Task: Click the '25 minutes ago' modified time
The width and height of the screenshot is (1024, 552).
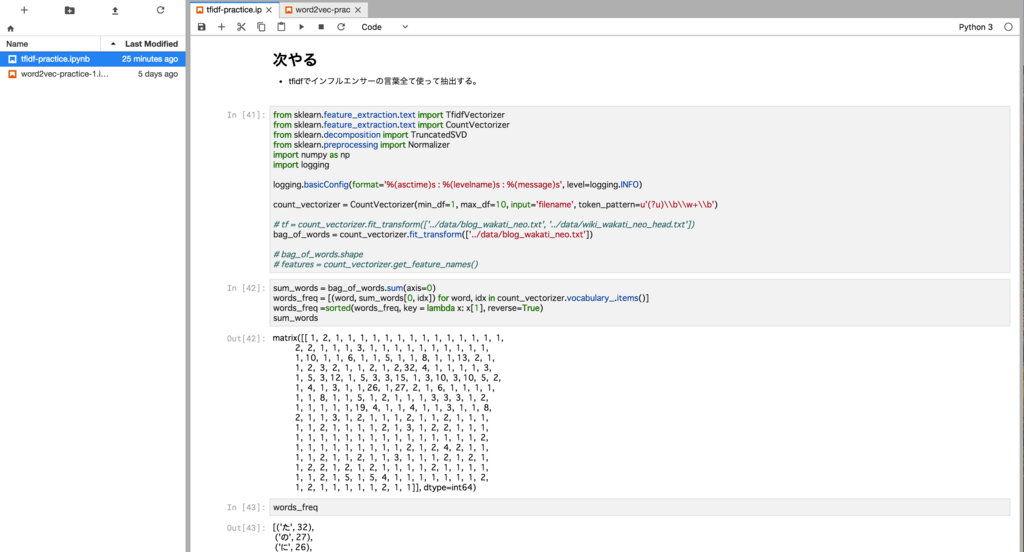Action: 150,59
